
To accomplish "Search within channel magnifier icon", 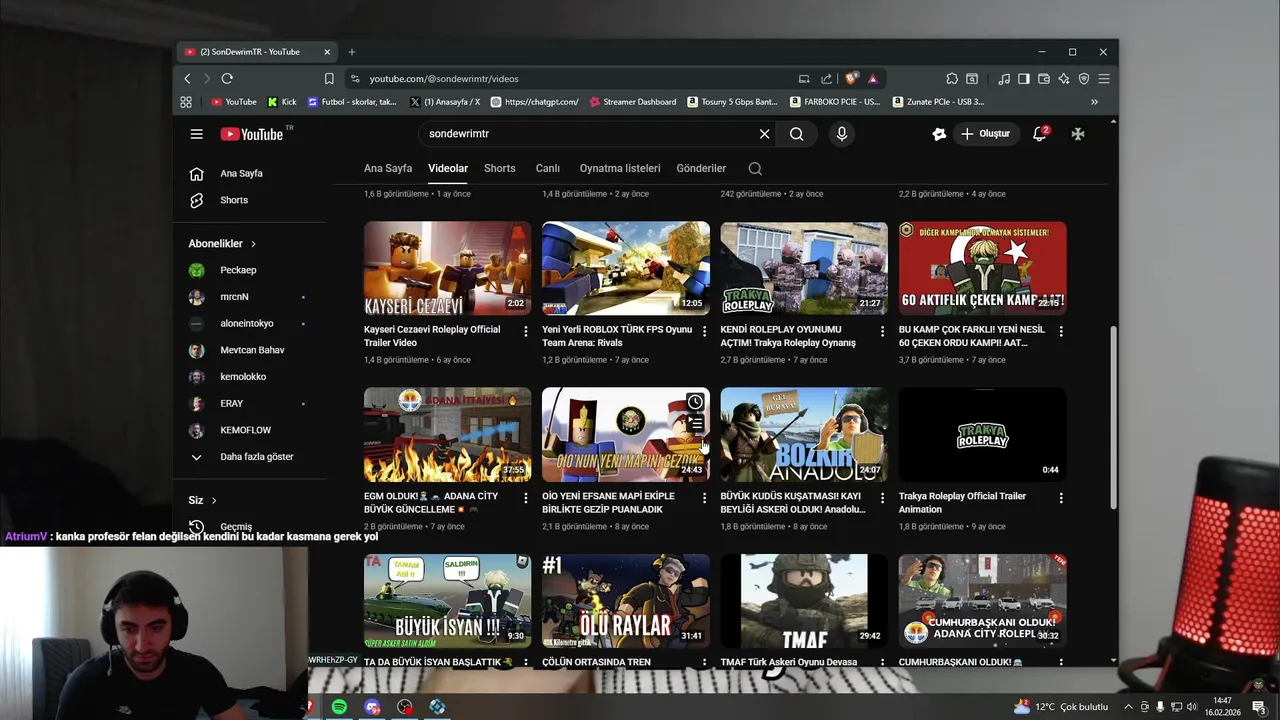I will pos(755,169).
